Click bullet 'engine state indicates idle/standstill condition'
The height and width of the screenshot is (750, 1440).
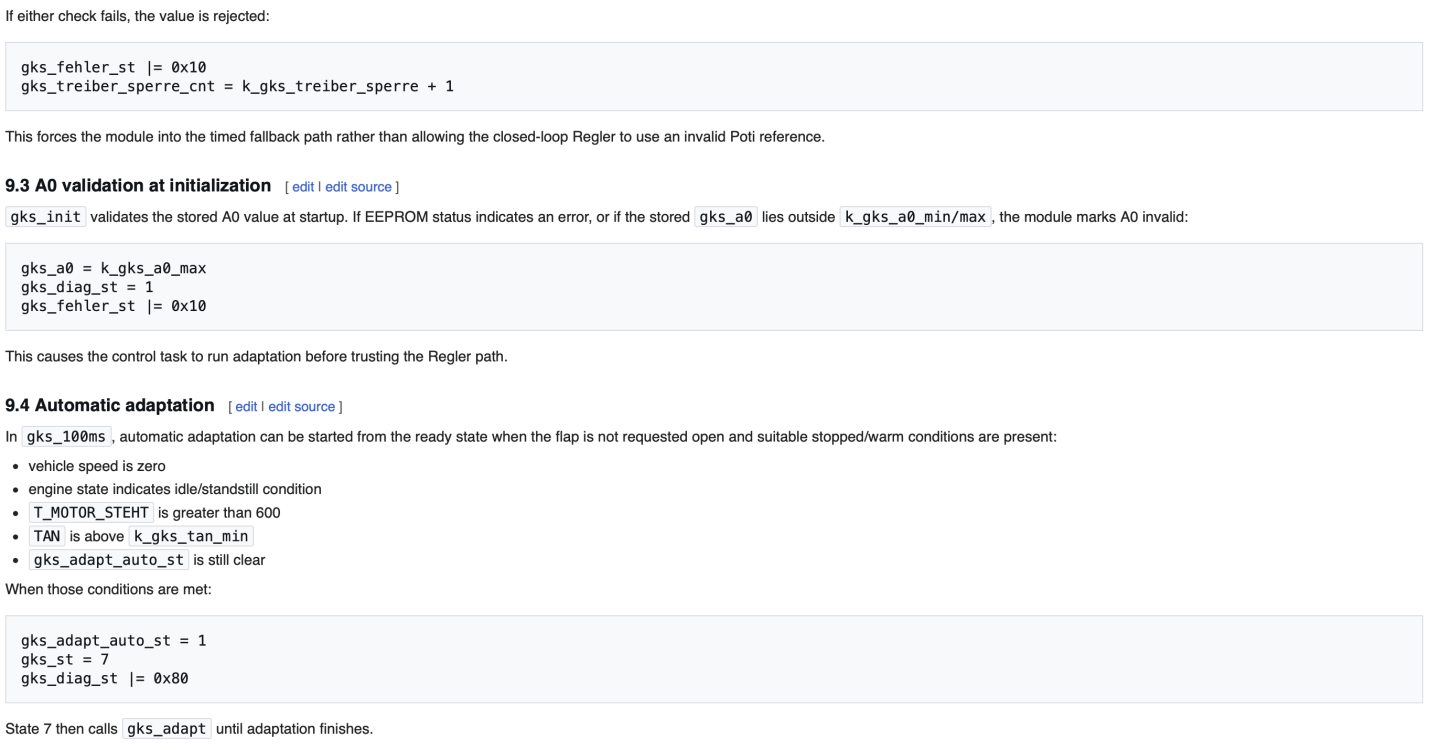[x=175, y=489]
